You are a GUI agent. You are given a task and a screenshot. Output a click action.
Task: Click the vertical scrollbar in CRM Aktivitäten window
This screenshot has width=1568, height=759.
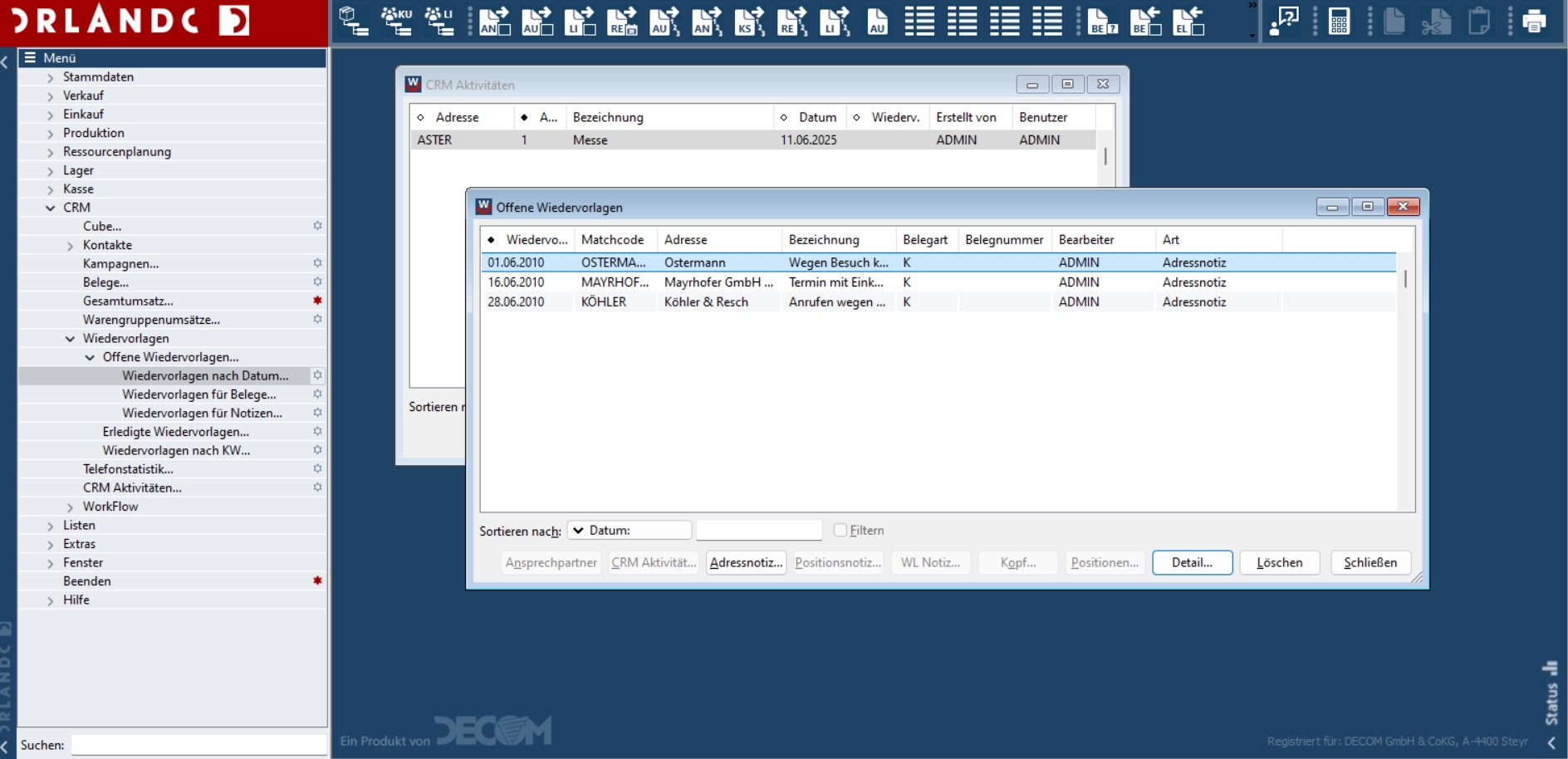click(1105, 156)
